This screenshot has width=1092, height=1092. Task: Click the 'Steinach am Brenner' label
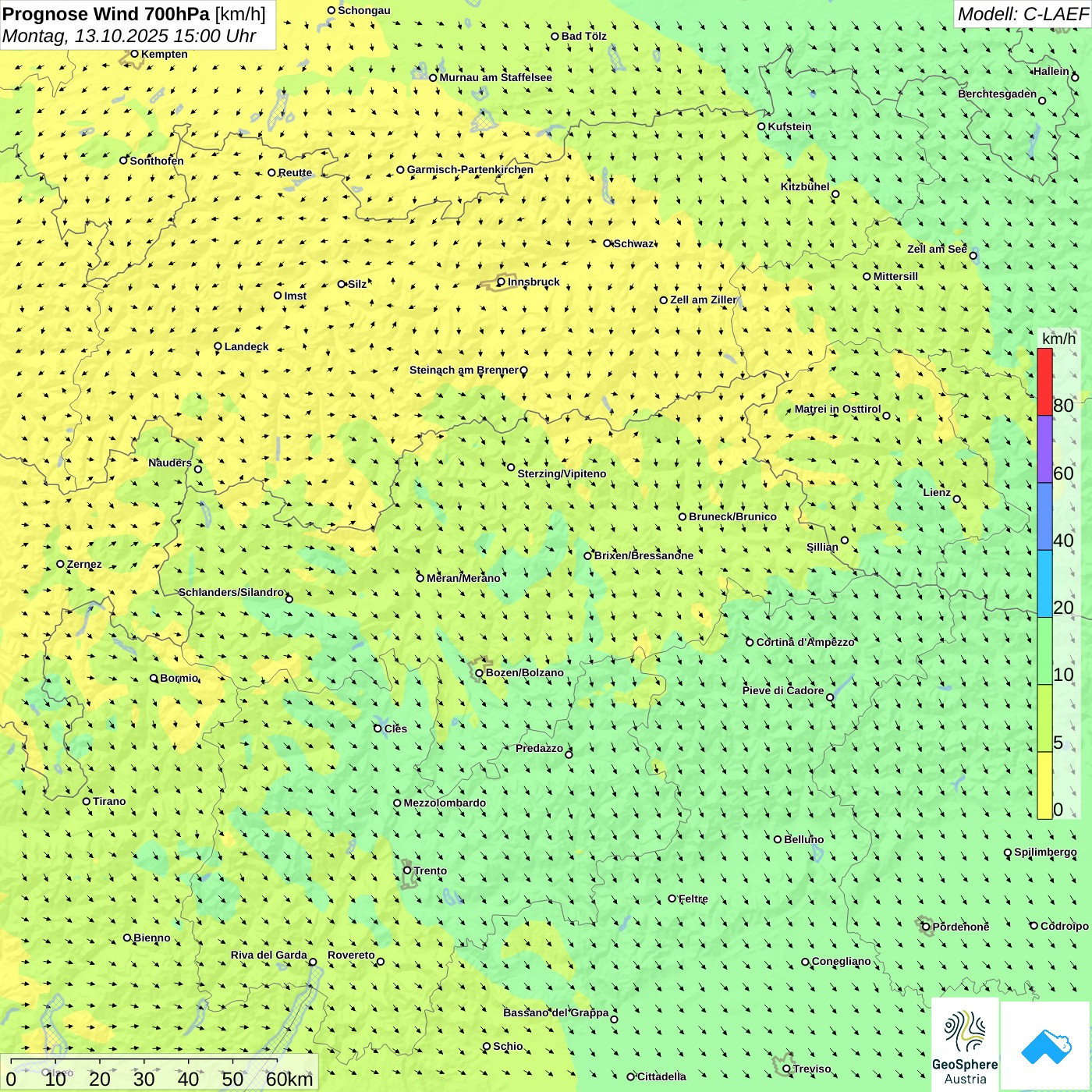[x=463, y=370]
